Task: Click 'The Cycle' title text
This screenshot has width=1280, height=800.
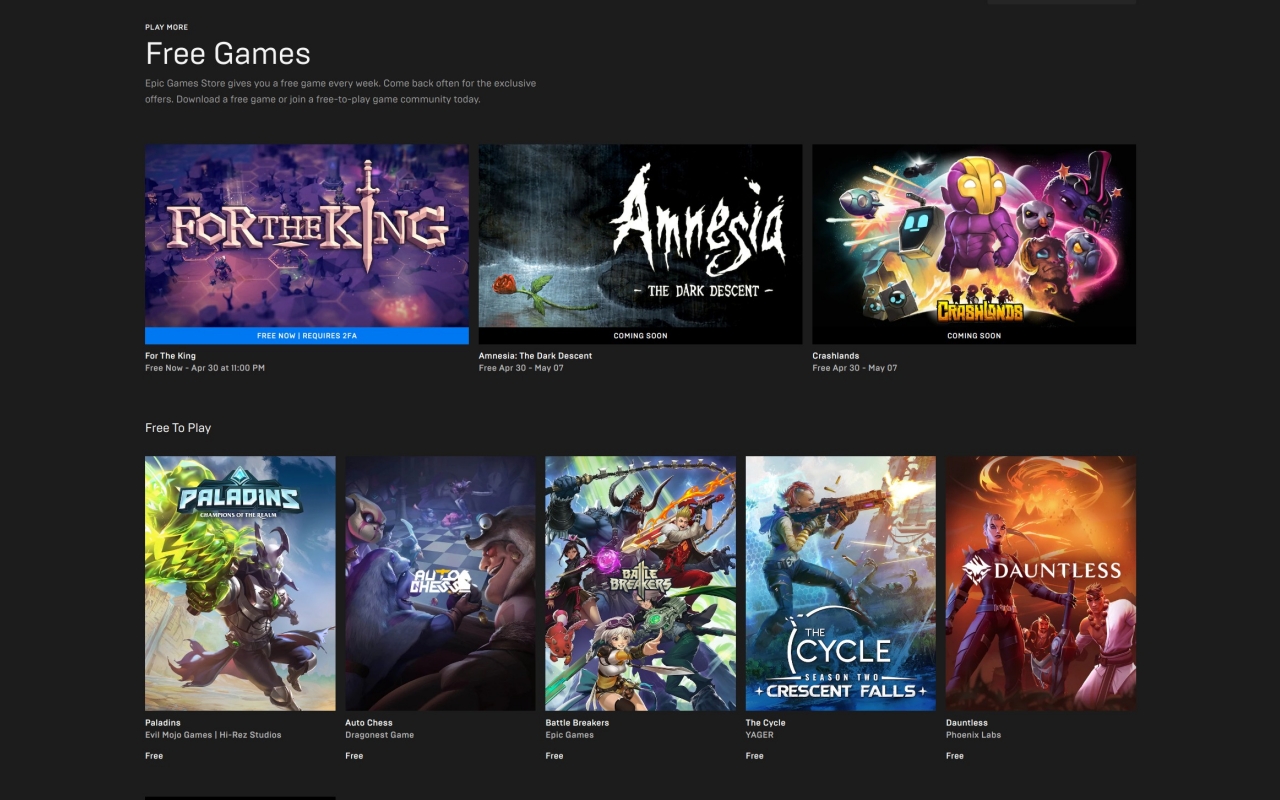Action: click(x=765, y=723)
